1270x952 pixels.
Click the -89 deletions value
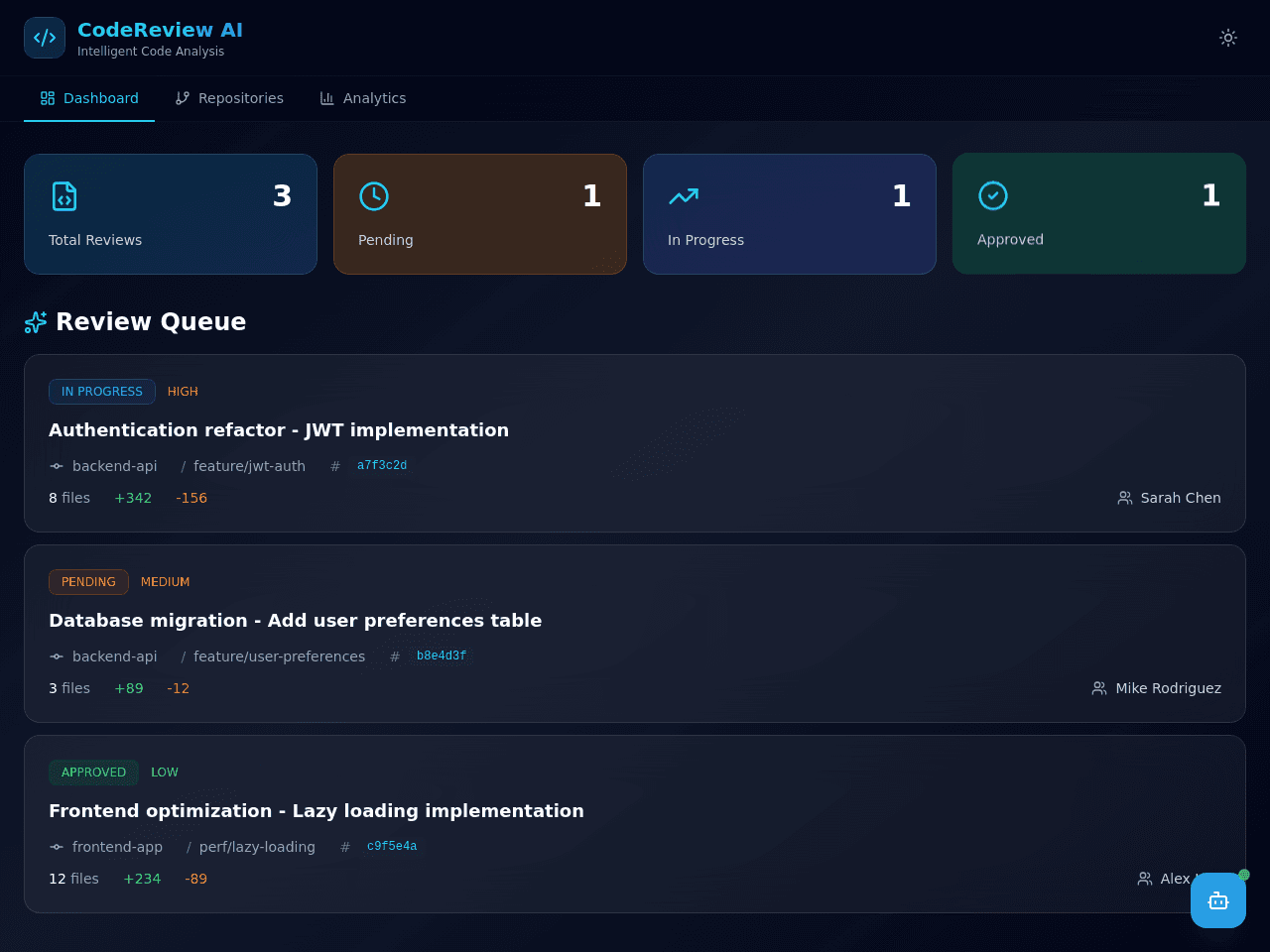pos(196,879)
